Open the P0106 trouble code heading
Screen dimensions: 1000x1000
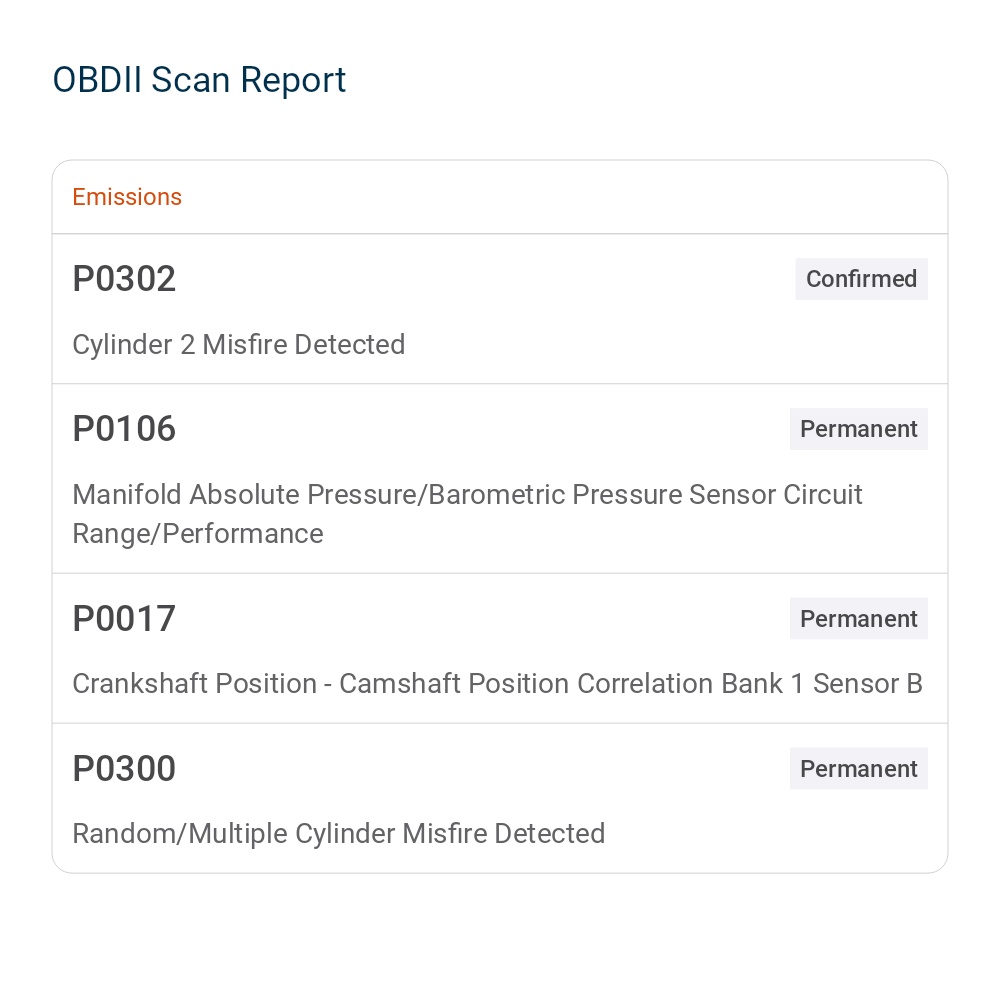[124, 429]
